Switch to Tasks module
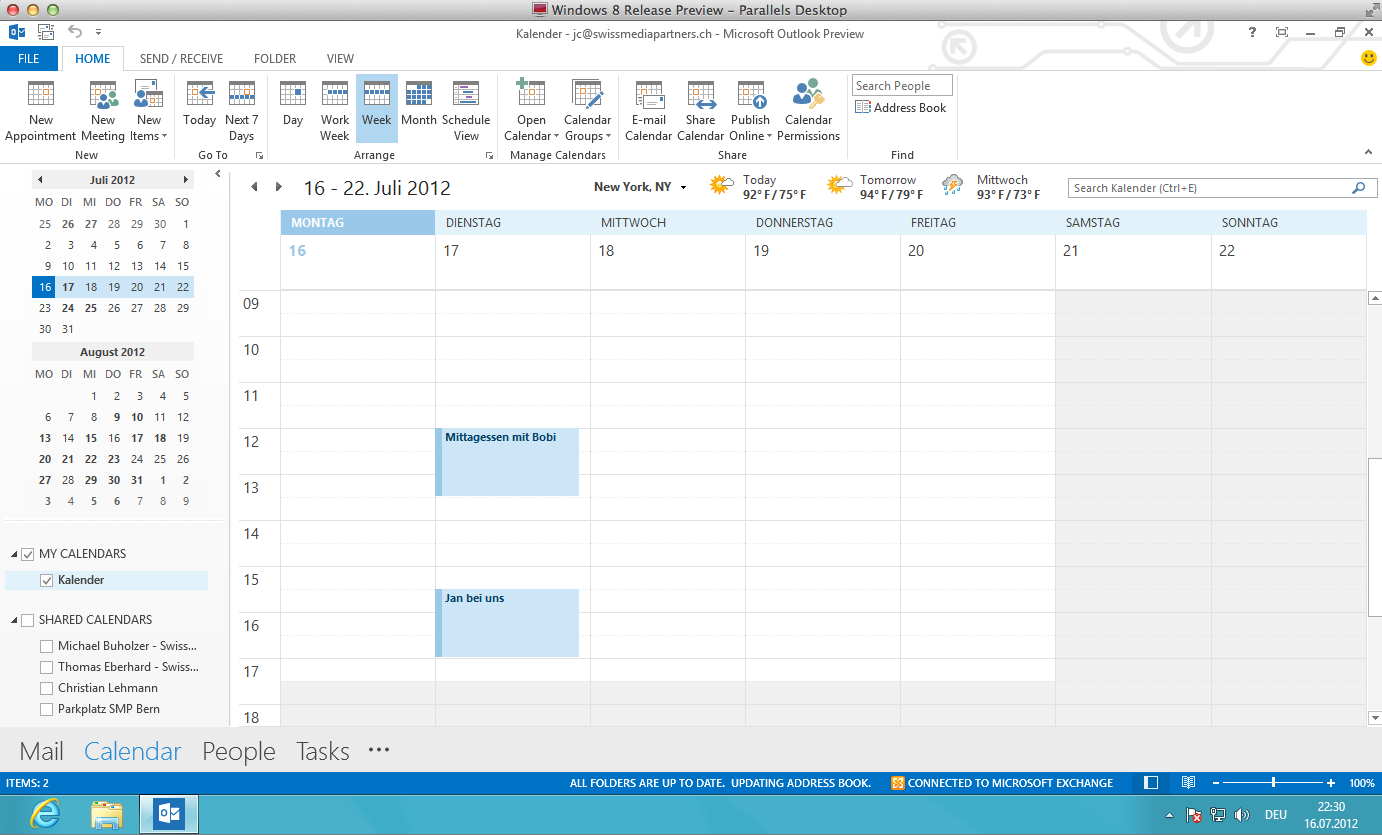Viewport: 1382px width, 835px height. pyautogui.click(x=323, y=752)
